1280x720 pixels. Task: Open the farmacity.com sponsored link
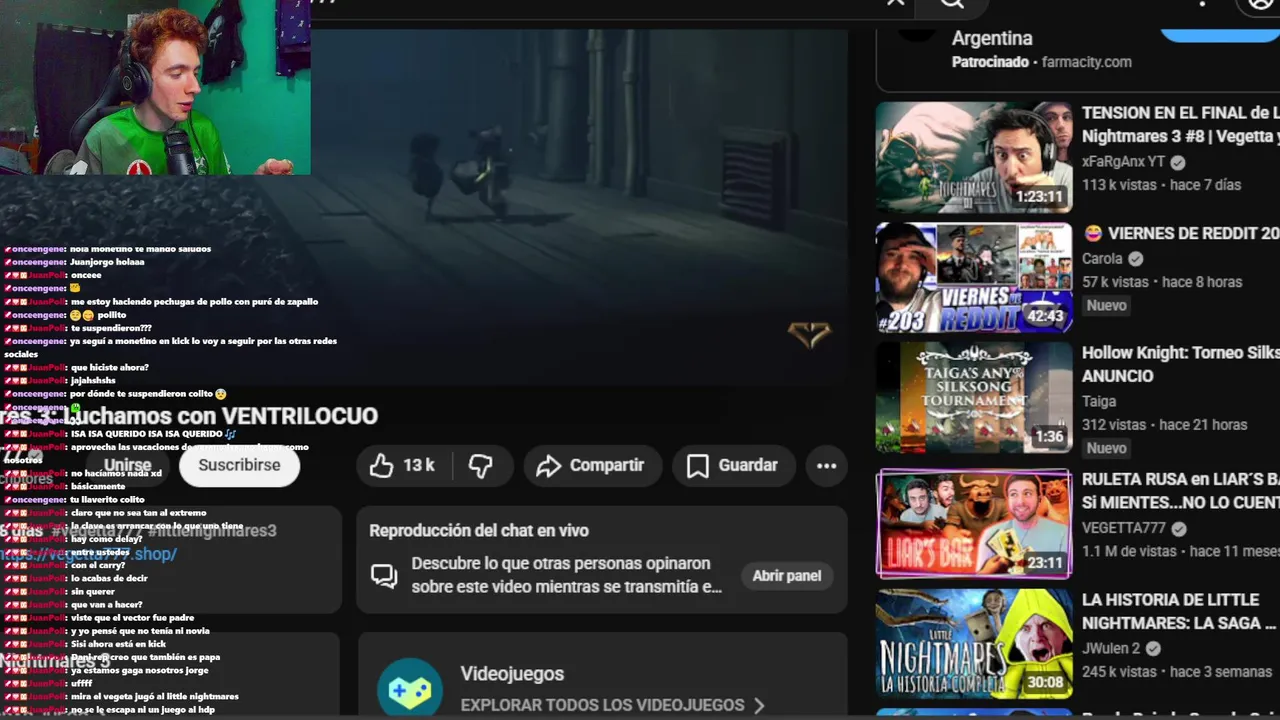1086,62
